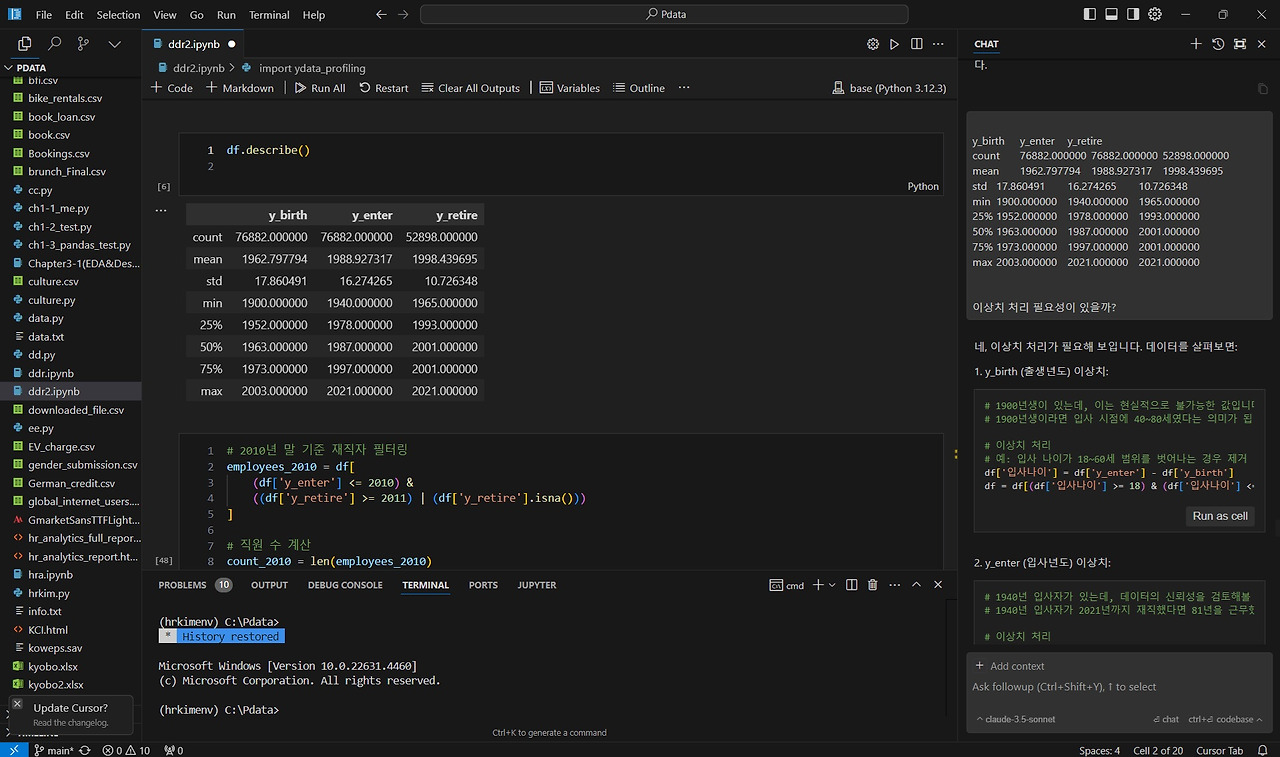Toggle the primary sidebar layout button
The height and width of the screenshot is (757, 1280).
1089,15
